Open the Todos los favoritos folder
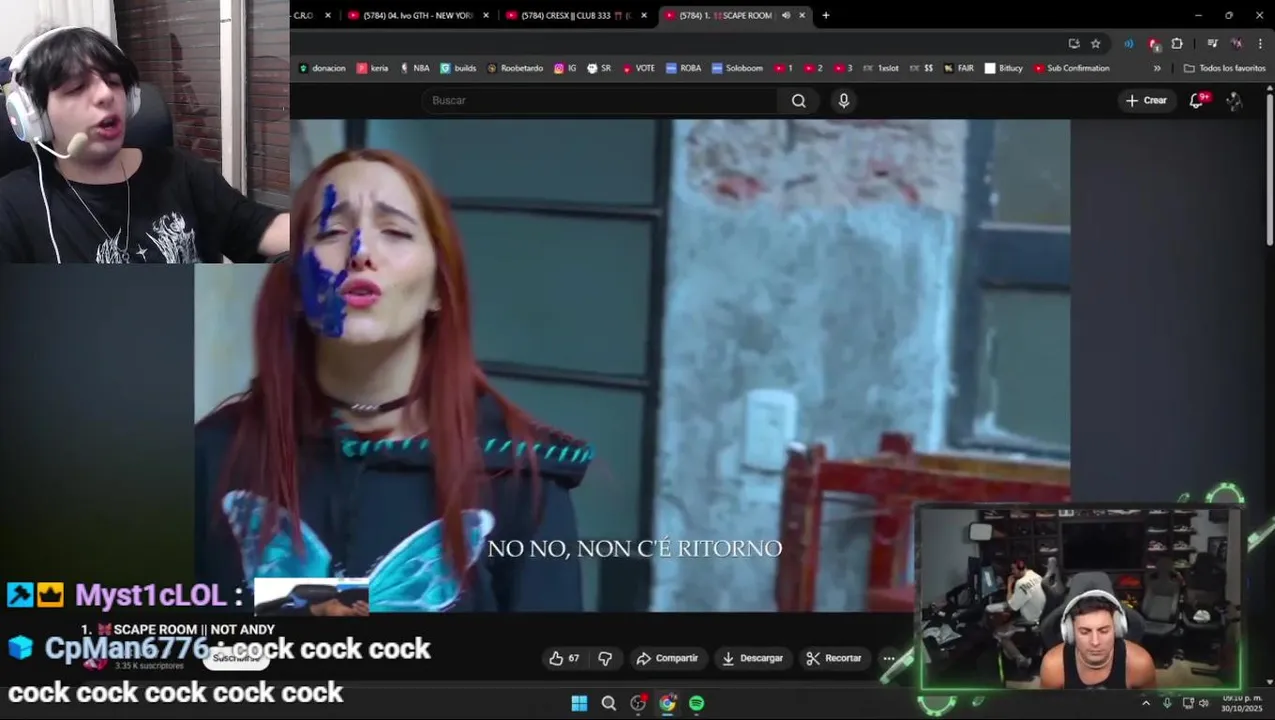 (x=1224, y=68)
